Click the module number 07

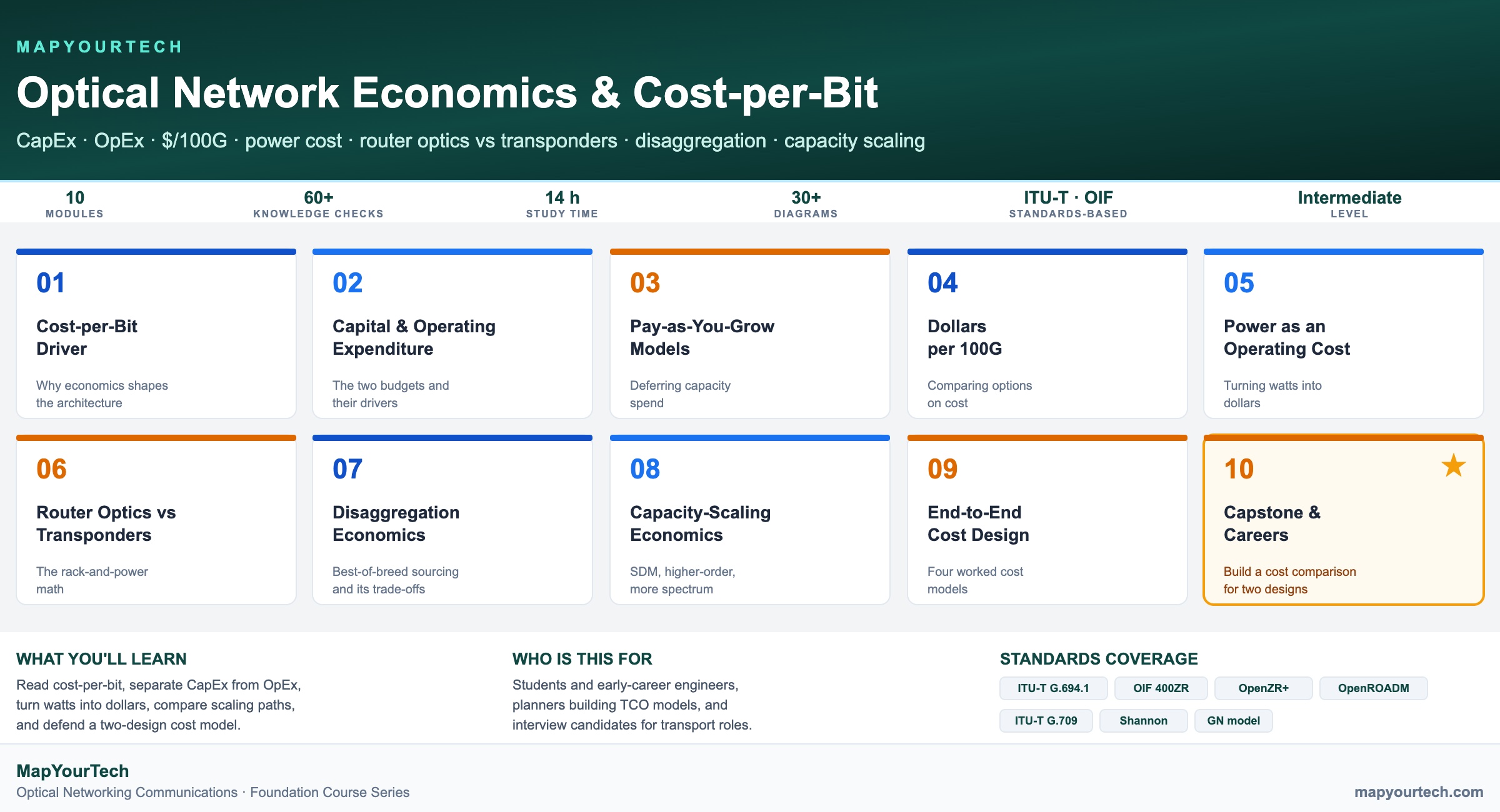point(347,469)
